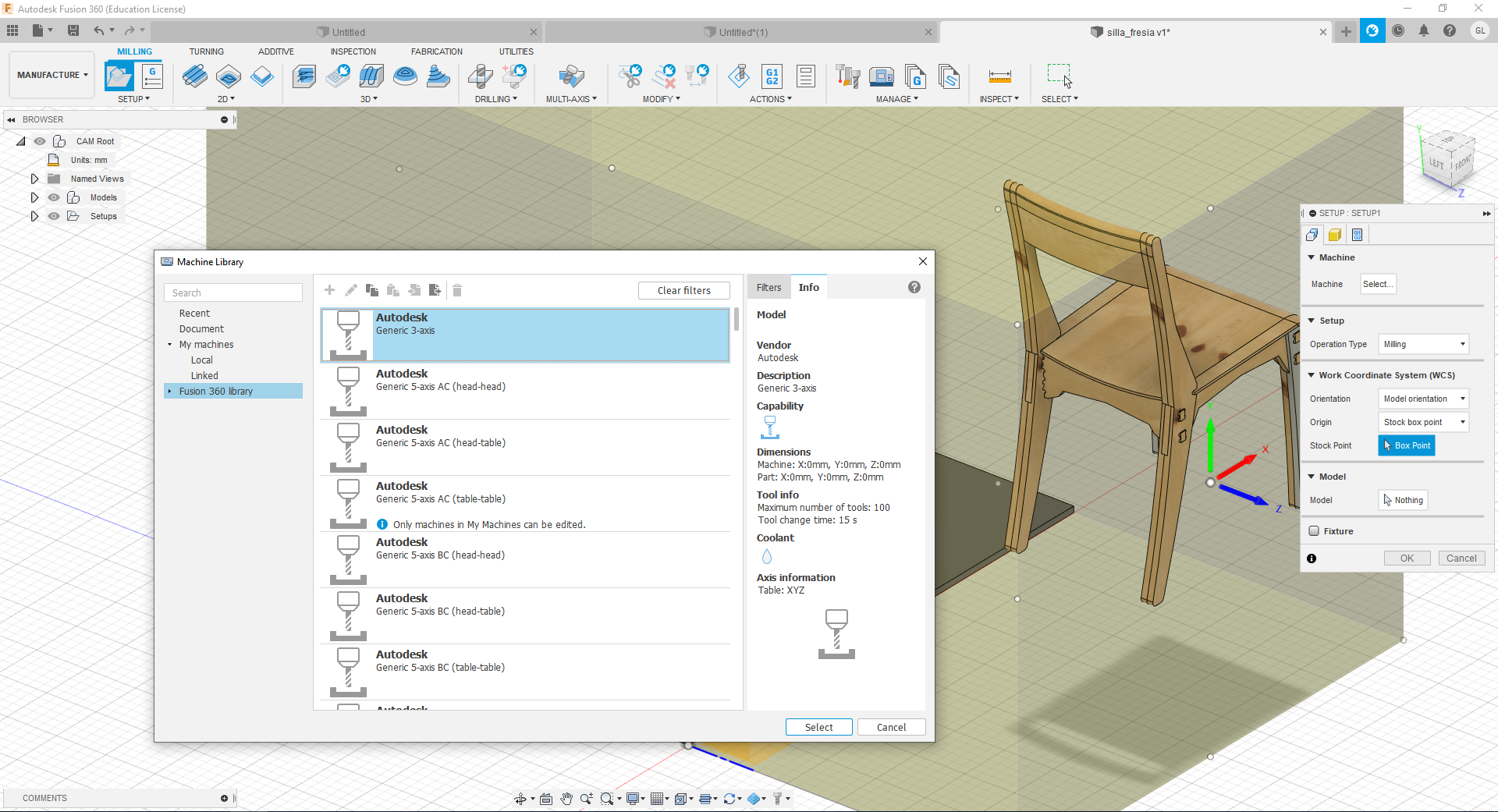Switch to the INSPECTION ribbon tab
1498x812 pixels.
353,51
